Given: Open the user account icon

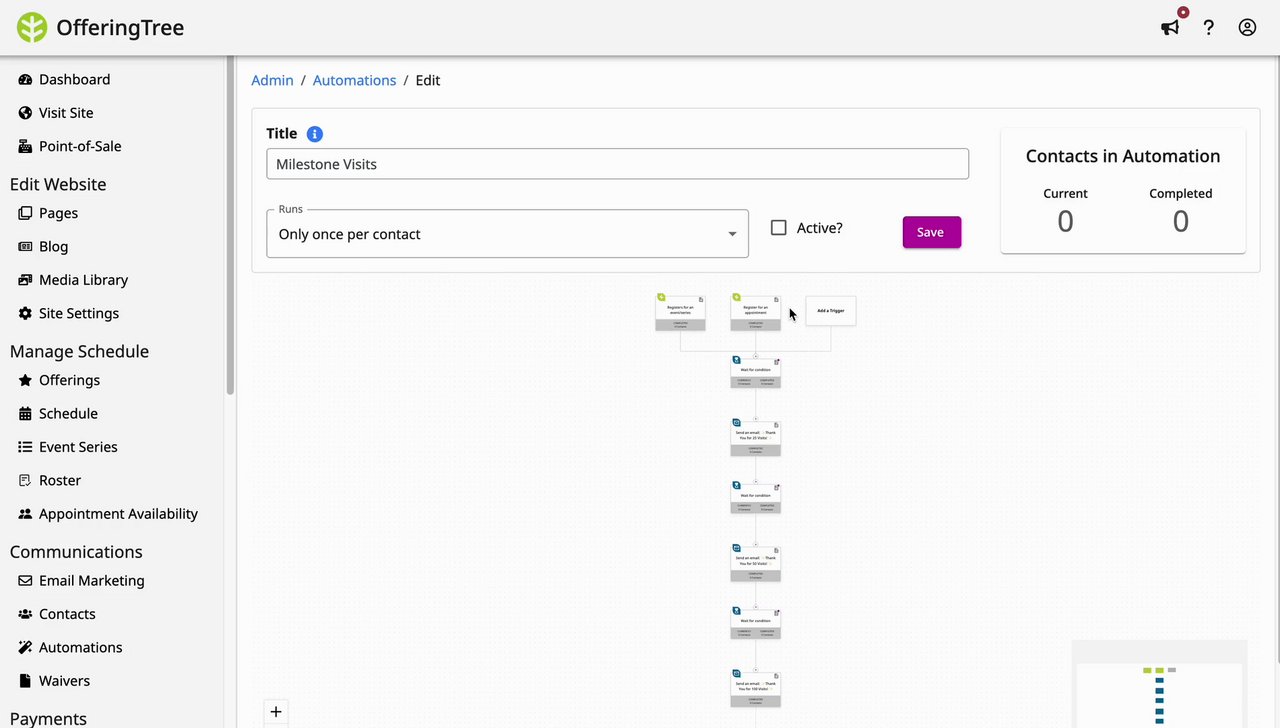Looking at the screenshot, I should (1247, 28).
